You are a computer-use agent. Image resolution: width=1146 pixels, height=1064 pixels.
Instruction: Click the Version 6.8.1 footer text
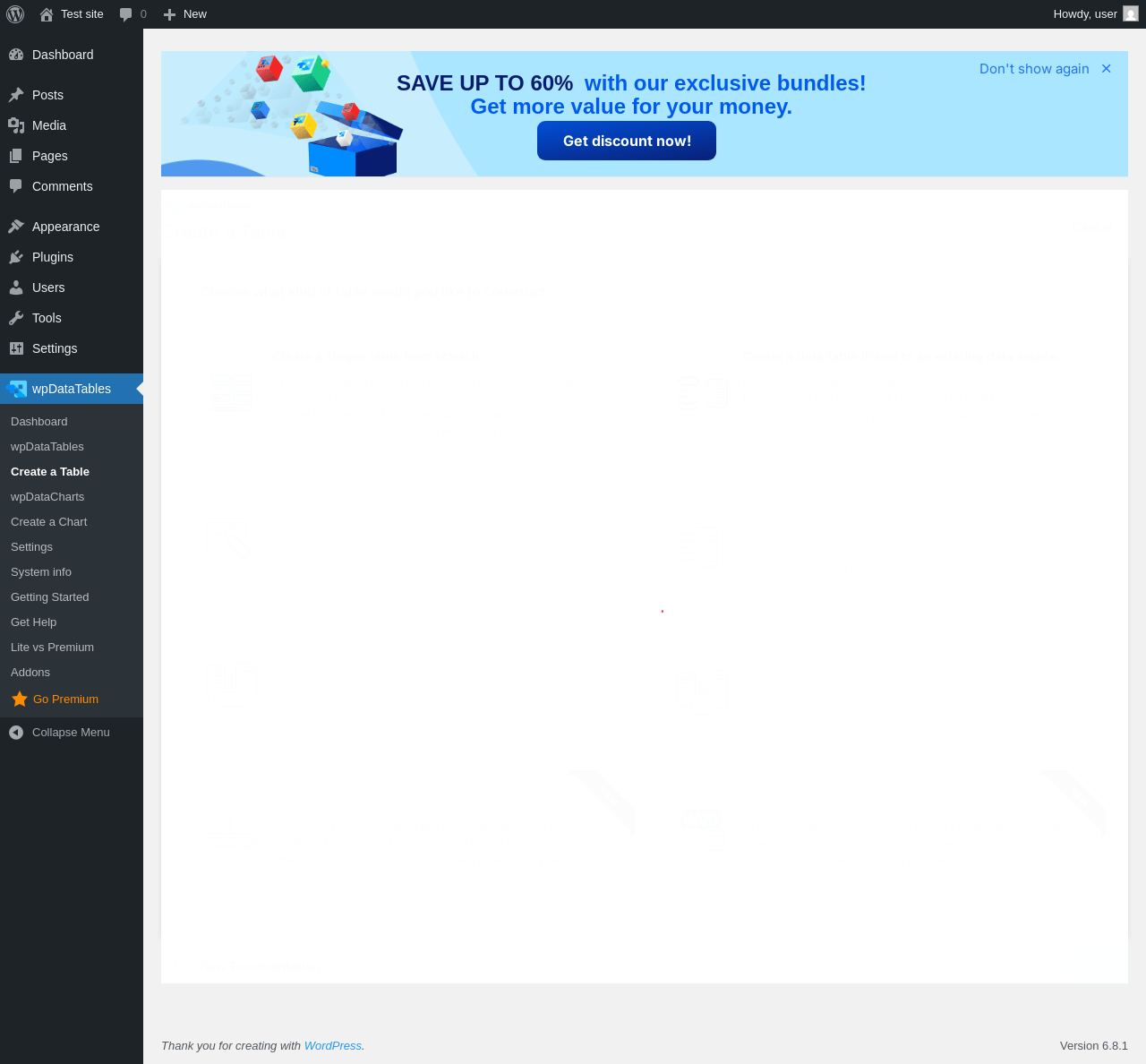1094,1046
